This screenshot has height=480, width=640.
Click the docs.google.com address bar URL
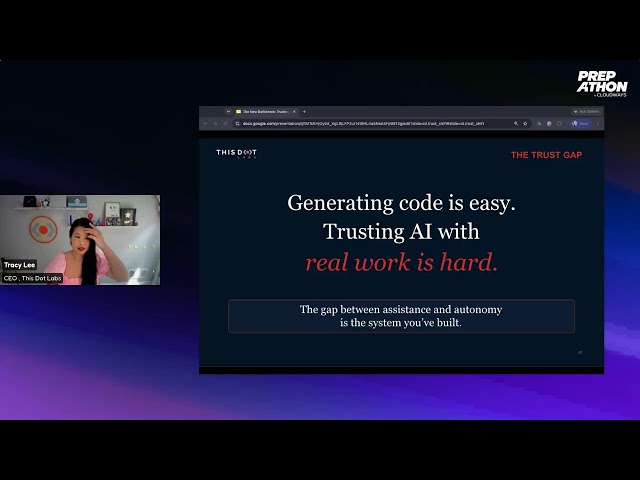tap(363, 123)
